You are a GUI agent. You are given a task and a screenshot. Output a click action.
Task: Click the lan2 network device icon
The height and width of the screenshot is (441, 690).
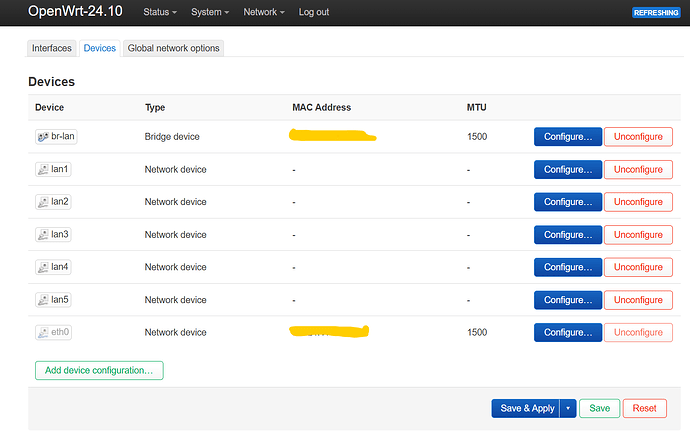point(43,202)
